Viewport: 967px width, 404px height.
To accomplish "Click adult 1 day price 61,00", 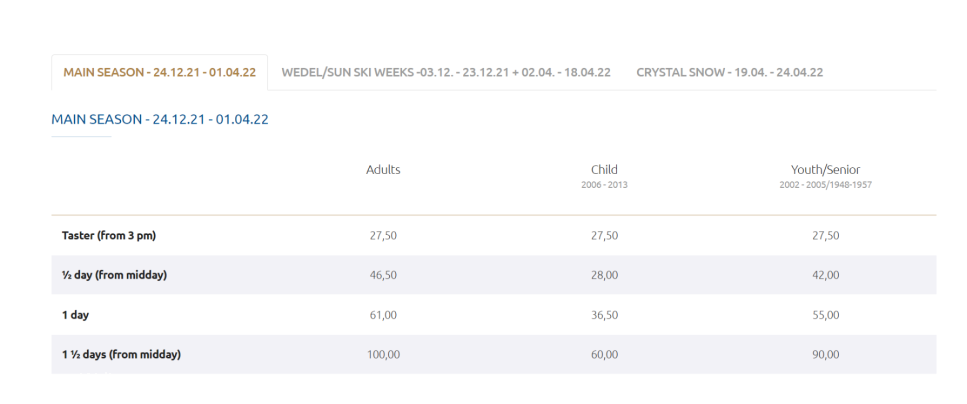I will point(383,315).
